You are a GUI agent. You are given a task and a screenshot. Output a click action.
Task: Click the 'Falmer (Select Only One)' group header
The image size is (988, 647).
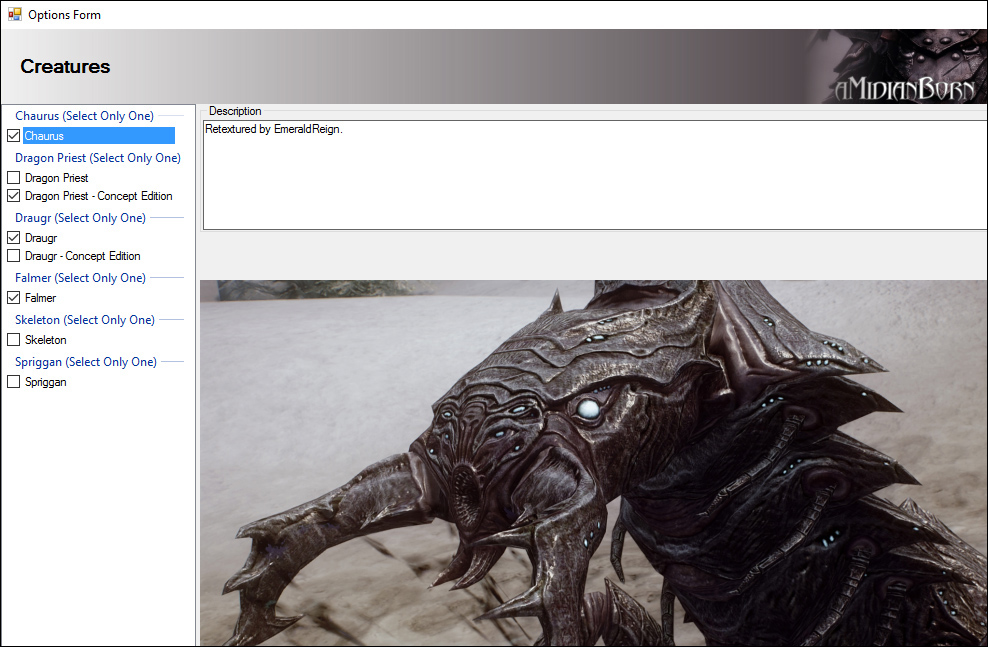click(80, 278)
